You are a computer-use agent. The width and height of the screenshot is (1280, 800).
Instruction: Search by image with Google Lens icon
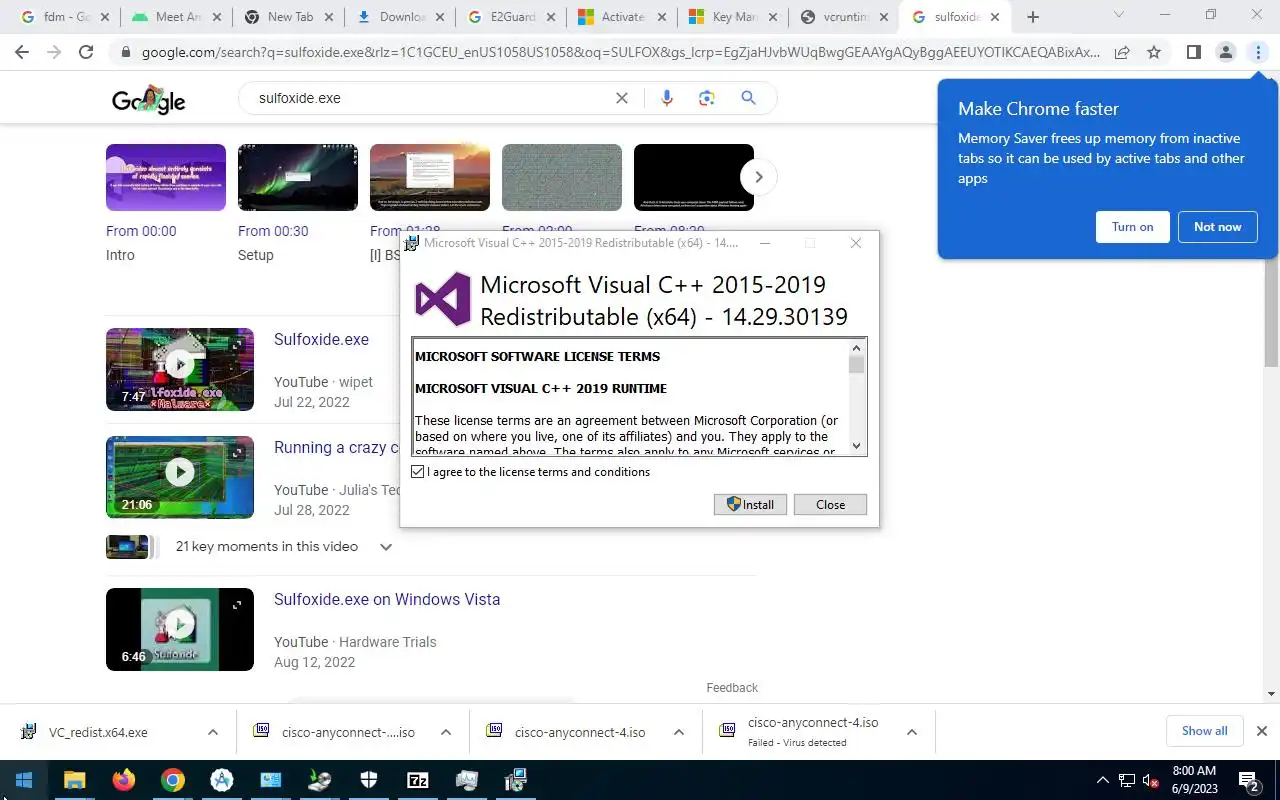click(x=707, y=98)
